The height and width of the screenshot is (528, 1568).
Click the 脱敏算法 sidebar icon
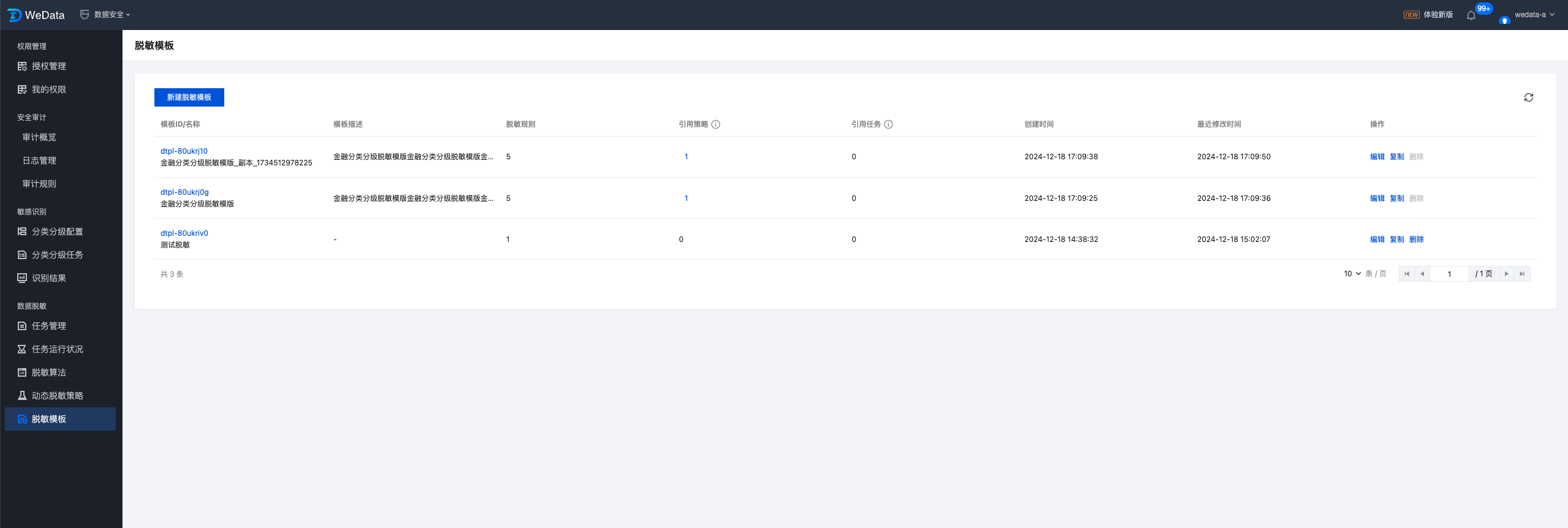pyautogui.click(x=22, y=372)
